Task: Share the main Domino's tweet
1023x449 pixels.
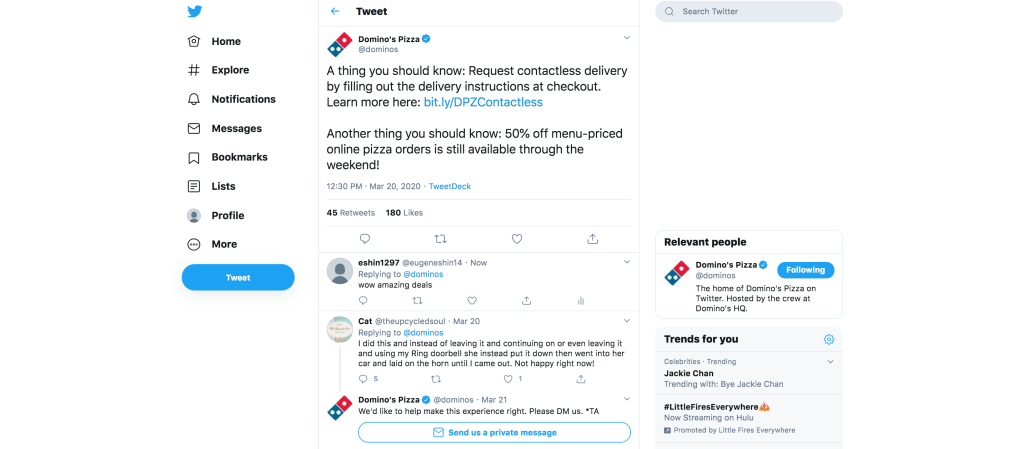Action: point(593,239)
